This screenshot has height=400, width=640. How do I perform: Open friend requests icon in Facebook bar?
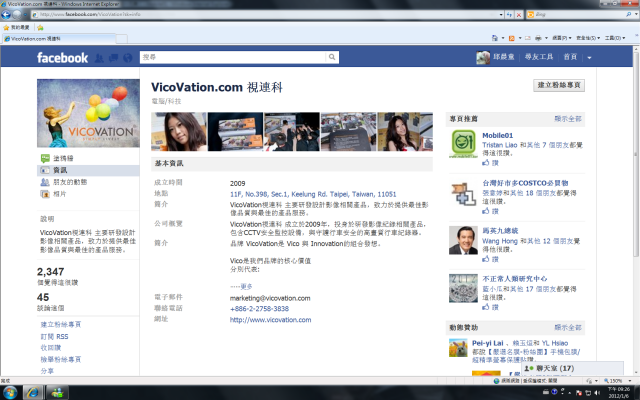[99, 58]
